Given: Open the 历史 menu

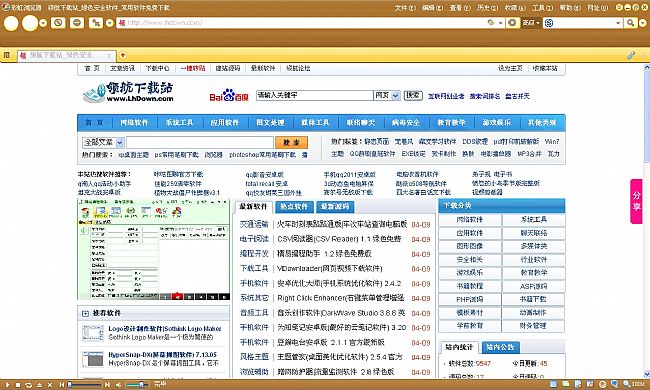Looking at the screenshot, I should (x=488, y=7).
